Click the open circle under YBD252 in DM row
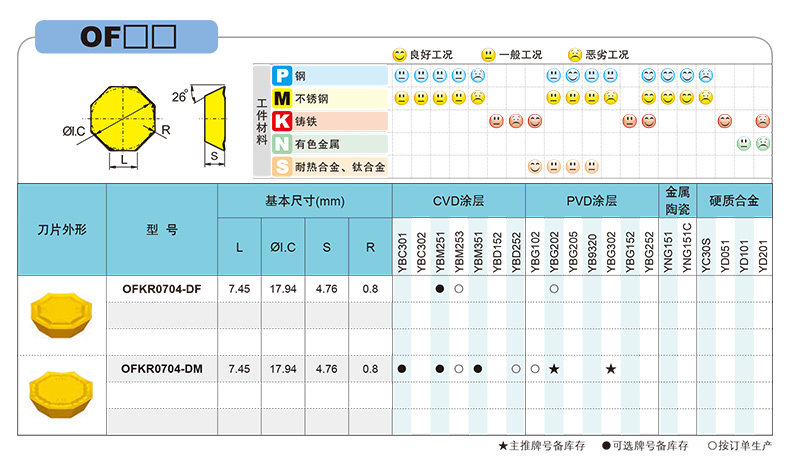Viewport: 790px width, 471px height. [516, 369]
